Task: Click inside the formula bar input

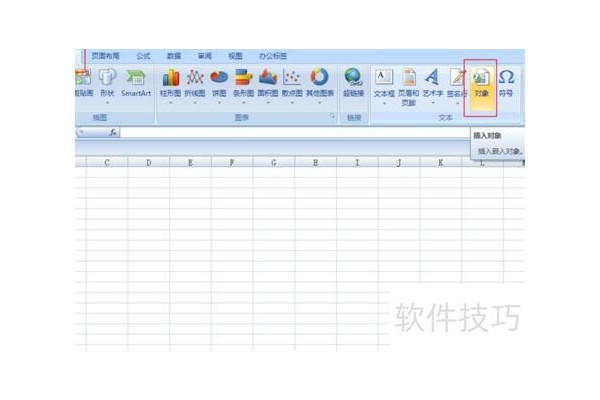Action: [295, 132]
